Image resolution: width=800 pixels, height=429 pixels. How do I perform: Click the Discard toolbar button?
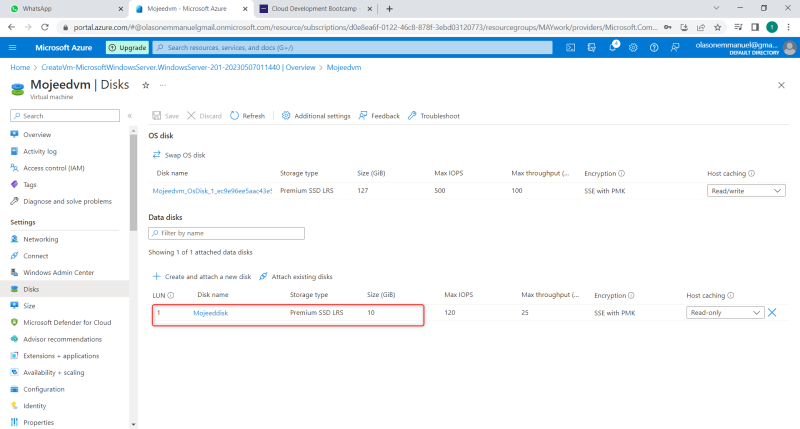tap(204, 116)
